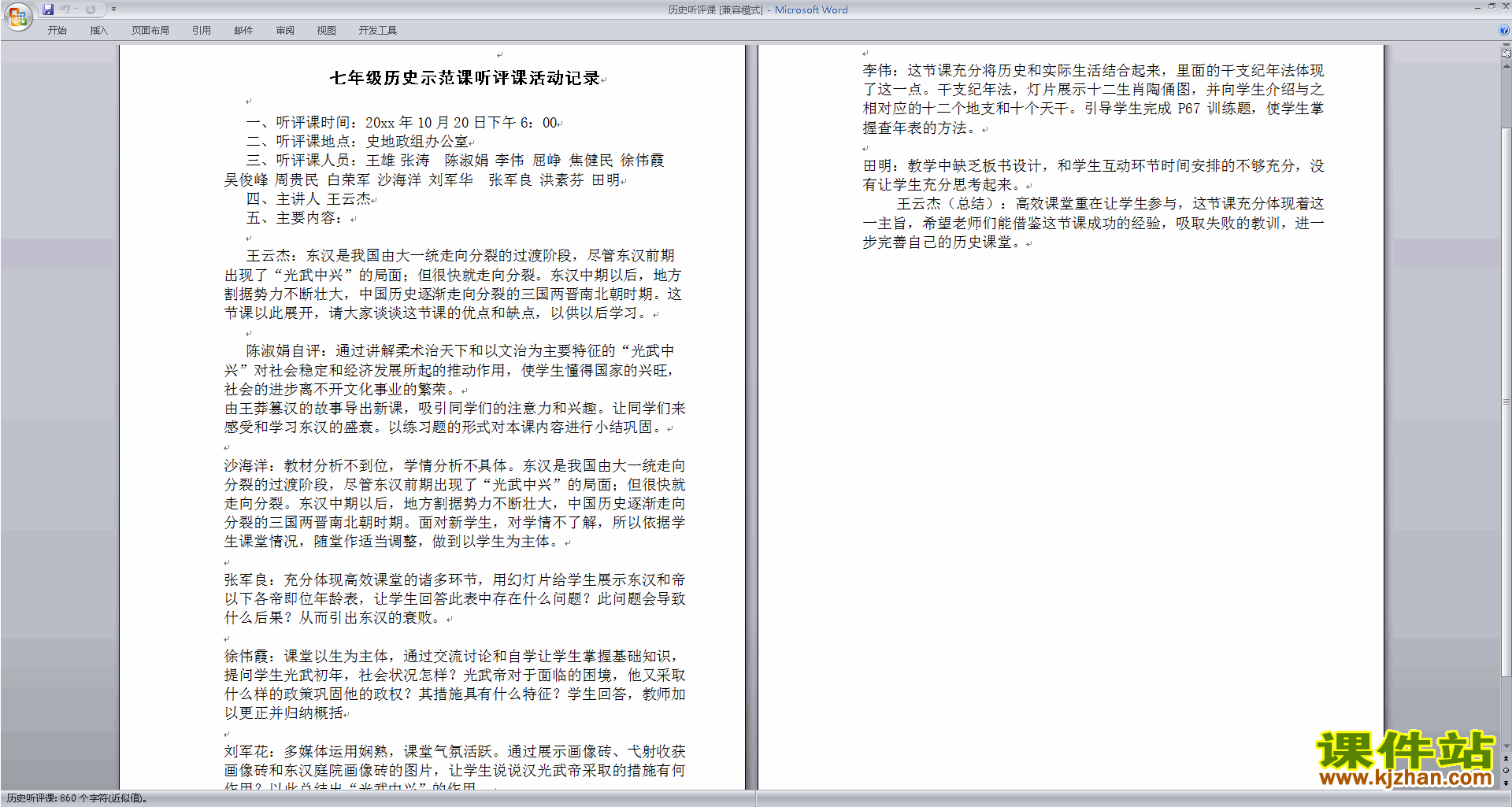Click the paragraph starting 张军良：充分体现
Viewport: 1512px width, 807px height.
click(x=454, y=599)
